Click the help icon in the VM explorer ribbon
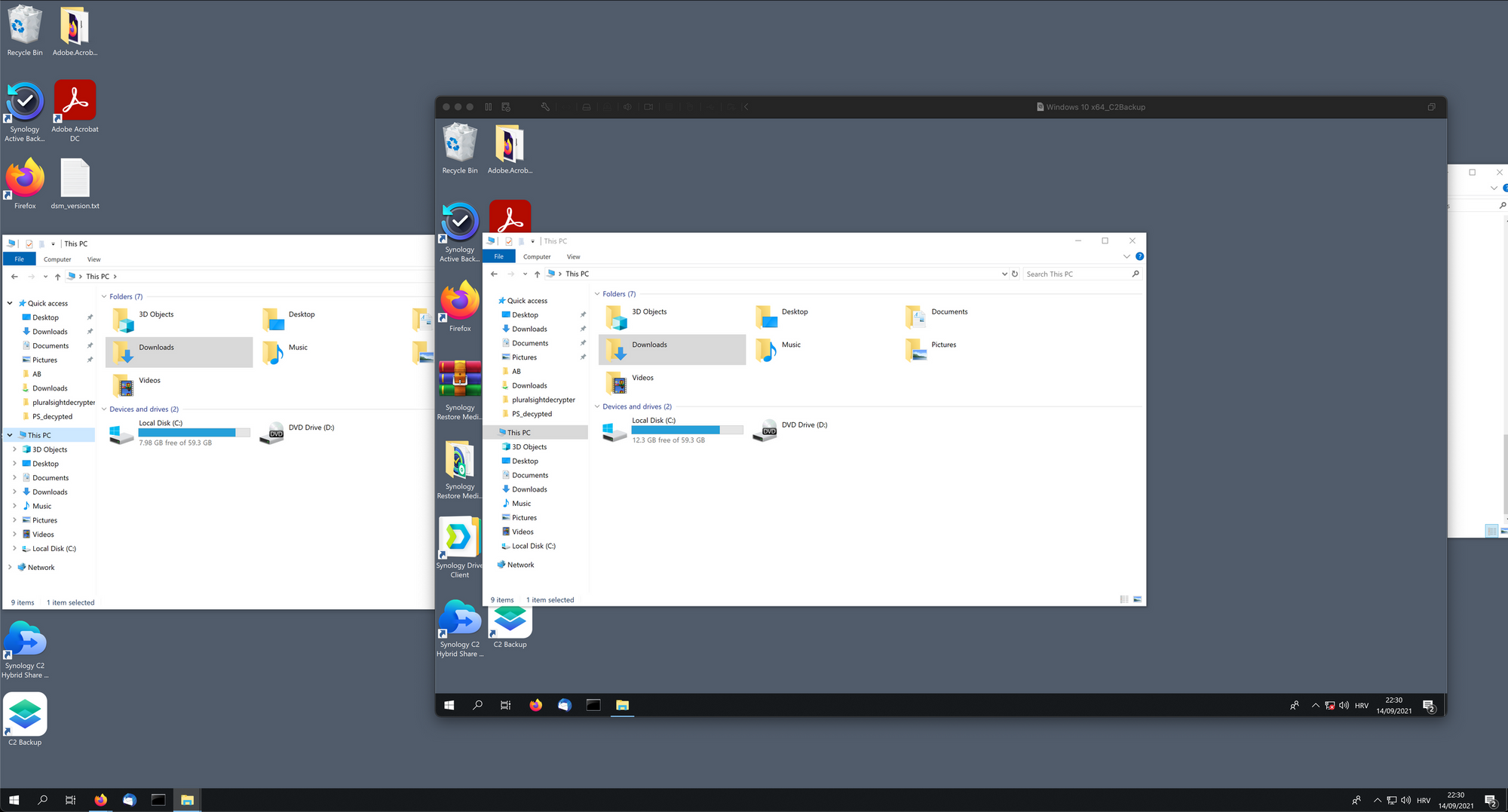Screen dimensions: 1508x812 point(1139,256)
